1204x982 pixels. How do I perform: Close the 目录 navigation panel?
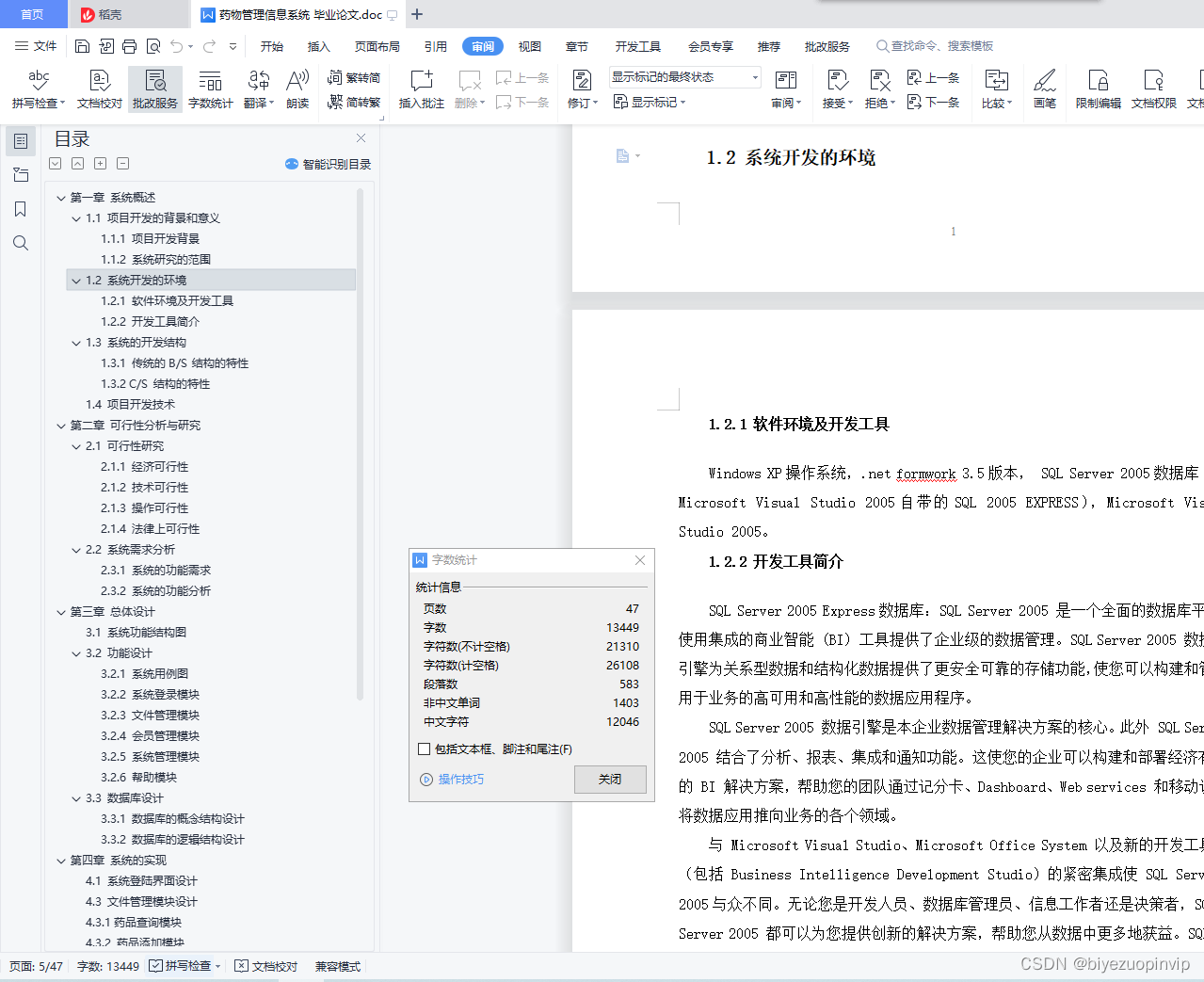[x=361, y=137]
